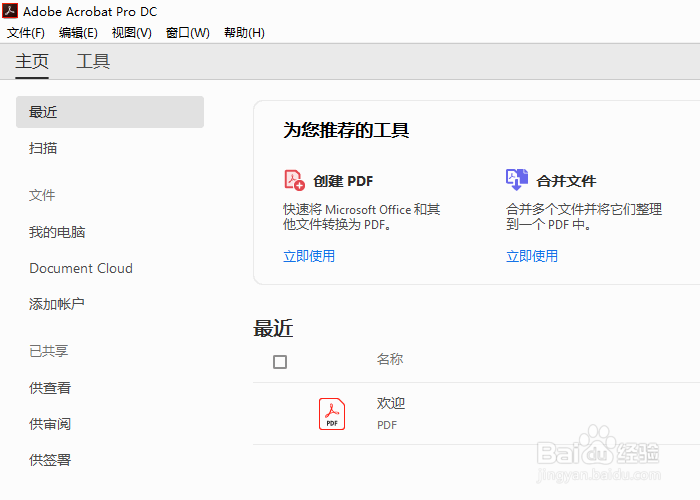
Task: Switch to the 工具 tab
Action: point(93,61)
